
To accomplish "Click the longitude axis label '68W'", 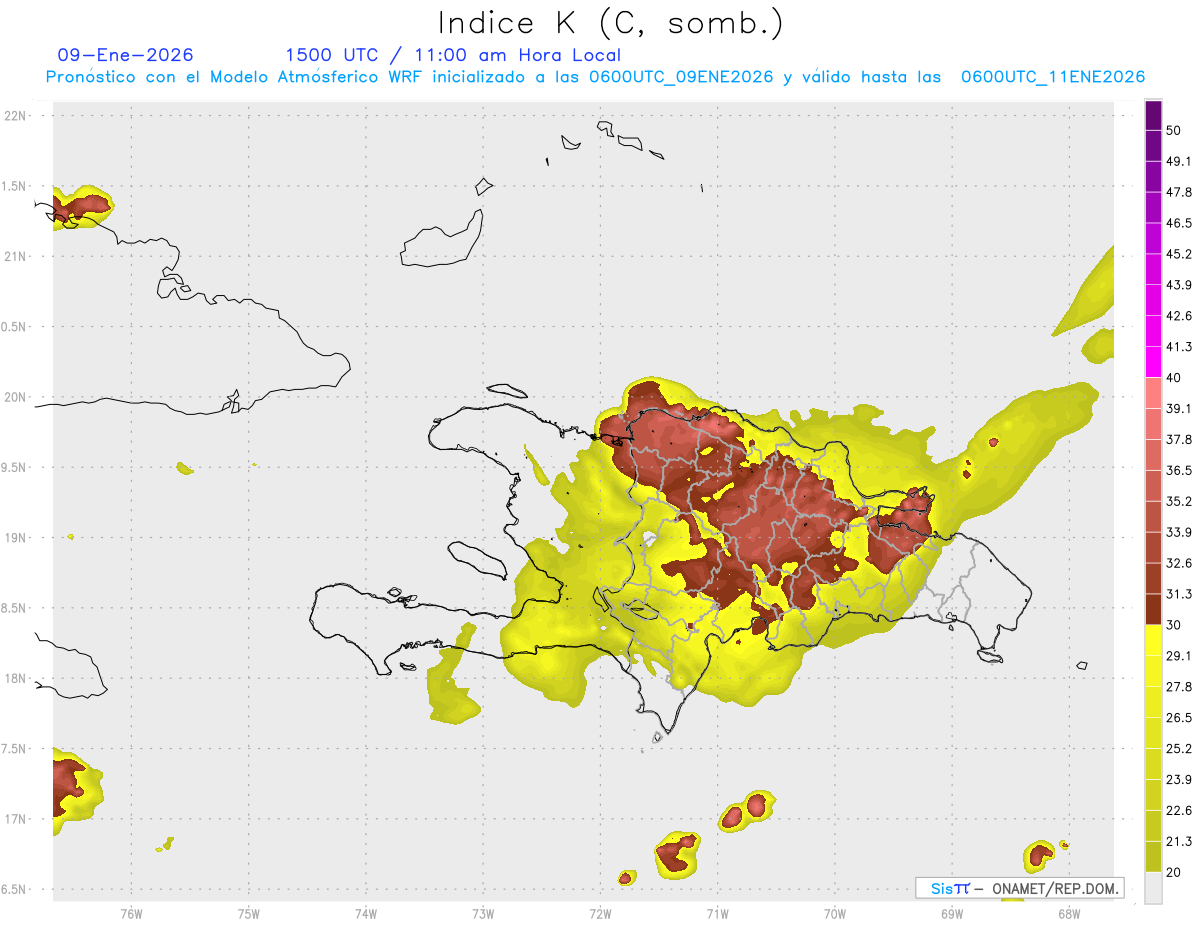I will pos(1068,913).
